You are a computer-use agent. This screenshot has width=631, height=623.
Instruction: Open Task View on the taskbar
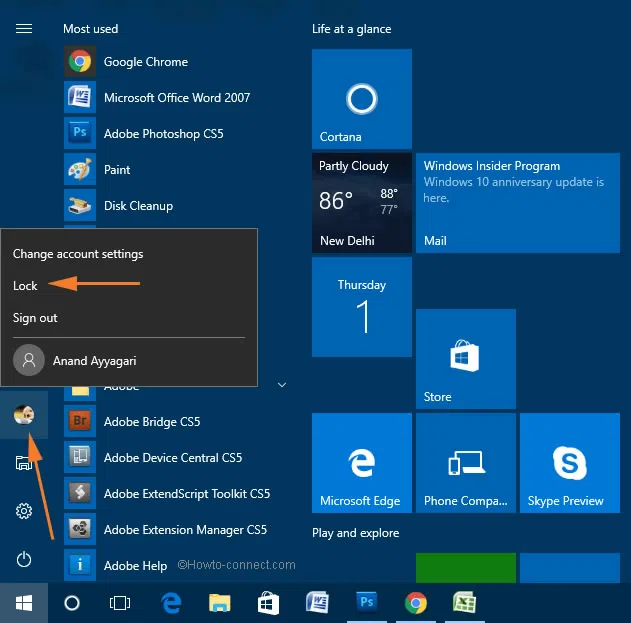(120, 603)
